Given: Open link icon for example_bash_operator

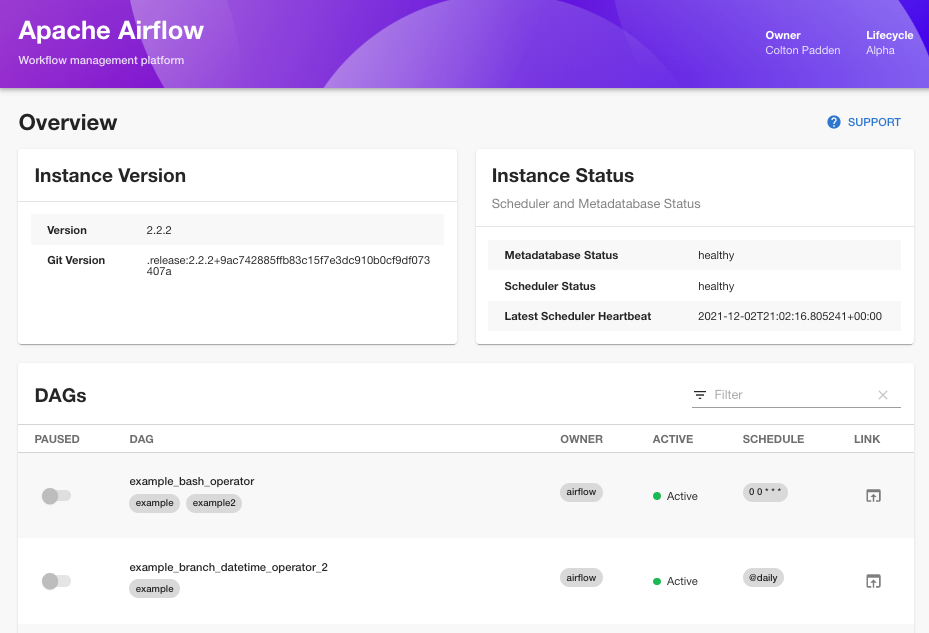Looking at the screenshot, I should (873, 495).
